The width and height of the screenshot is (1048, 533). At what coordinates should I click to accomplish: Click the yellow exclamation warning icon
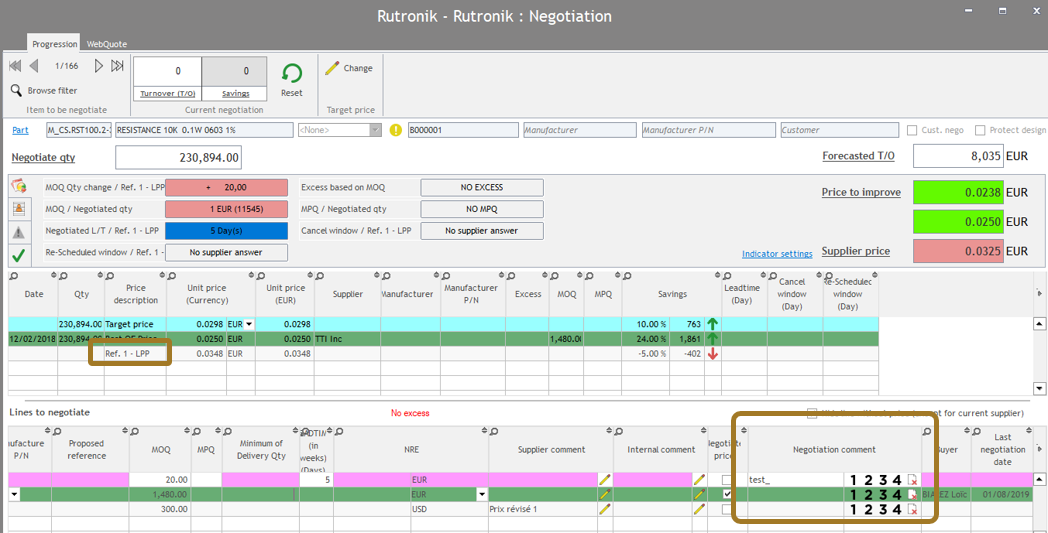(x=395, y=130)
